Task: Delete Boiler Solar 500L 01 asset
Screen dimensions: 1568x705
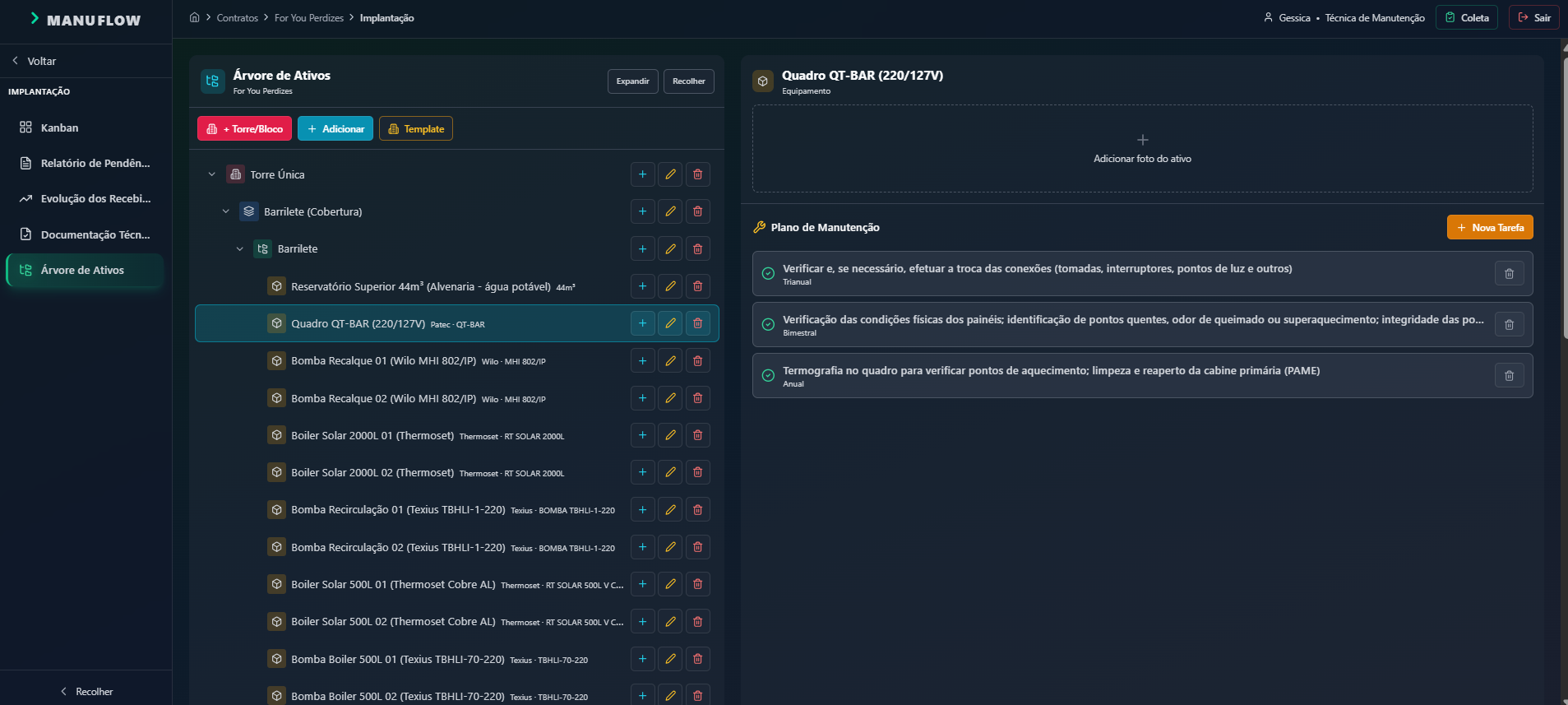Action: [x=697, y=584]
